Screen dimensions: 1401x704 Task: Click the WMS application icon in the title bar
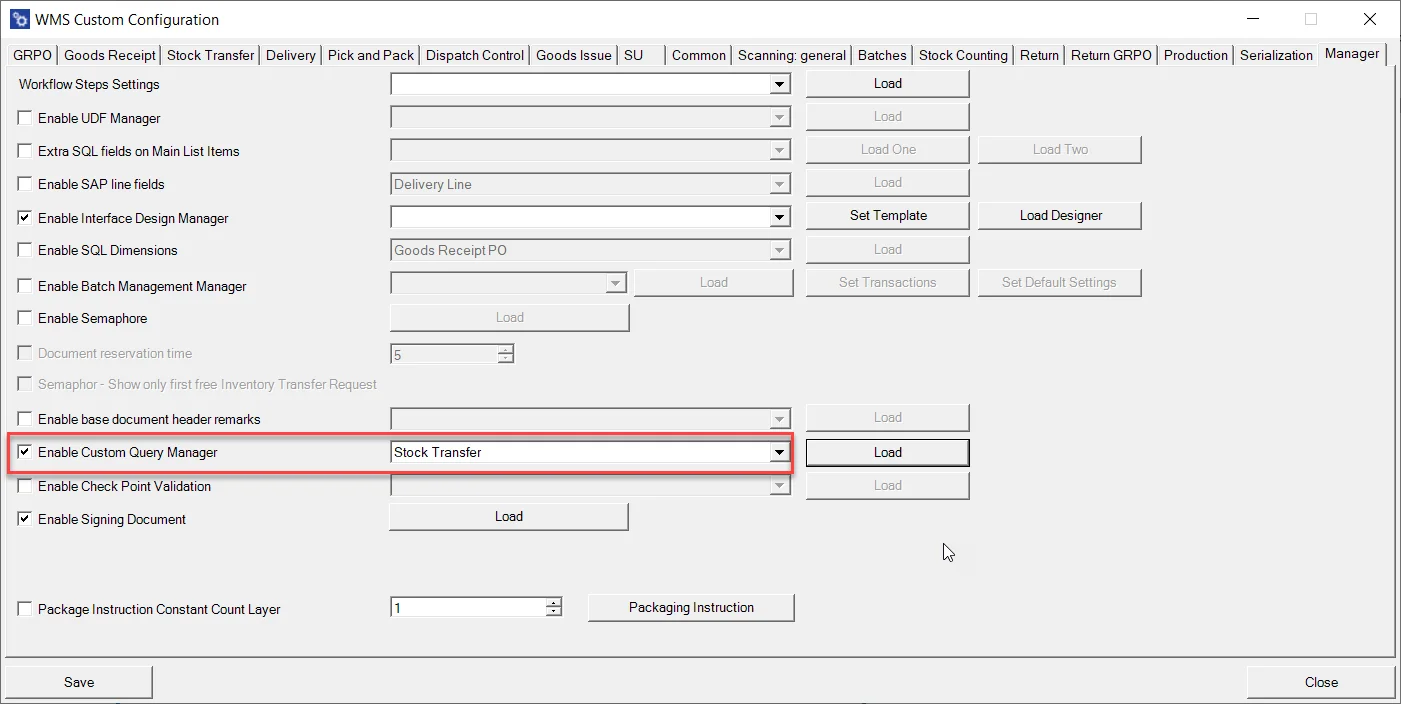pos(18,18)
